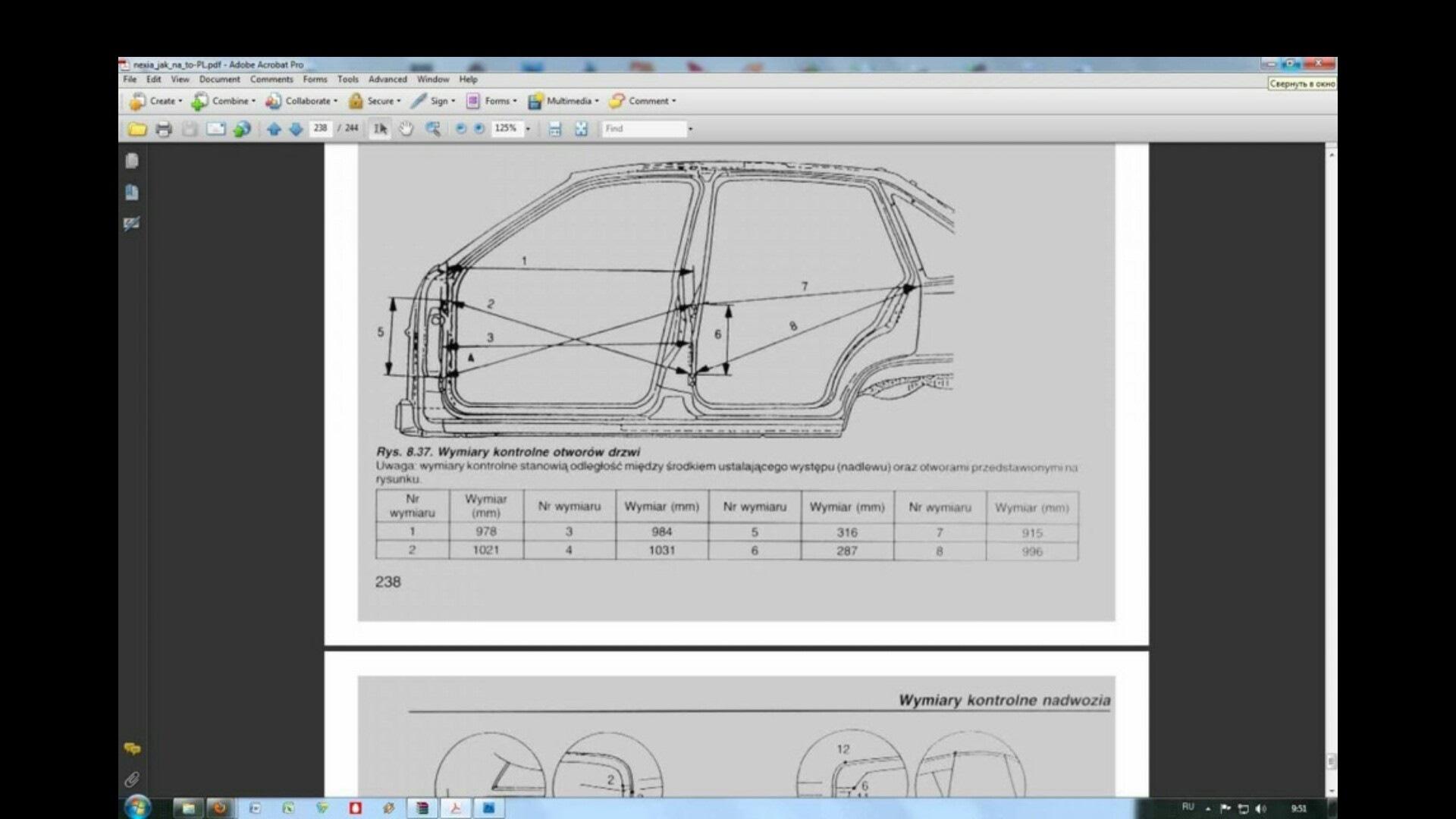Open the Forms toolbar dropdown
1456x819 pixels.
(491, 101)
